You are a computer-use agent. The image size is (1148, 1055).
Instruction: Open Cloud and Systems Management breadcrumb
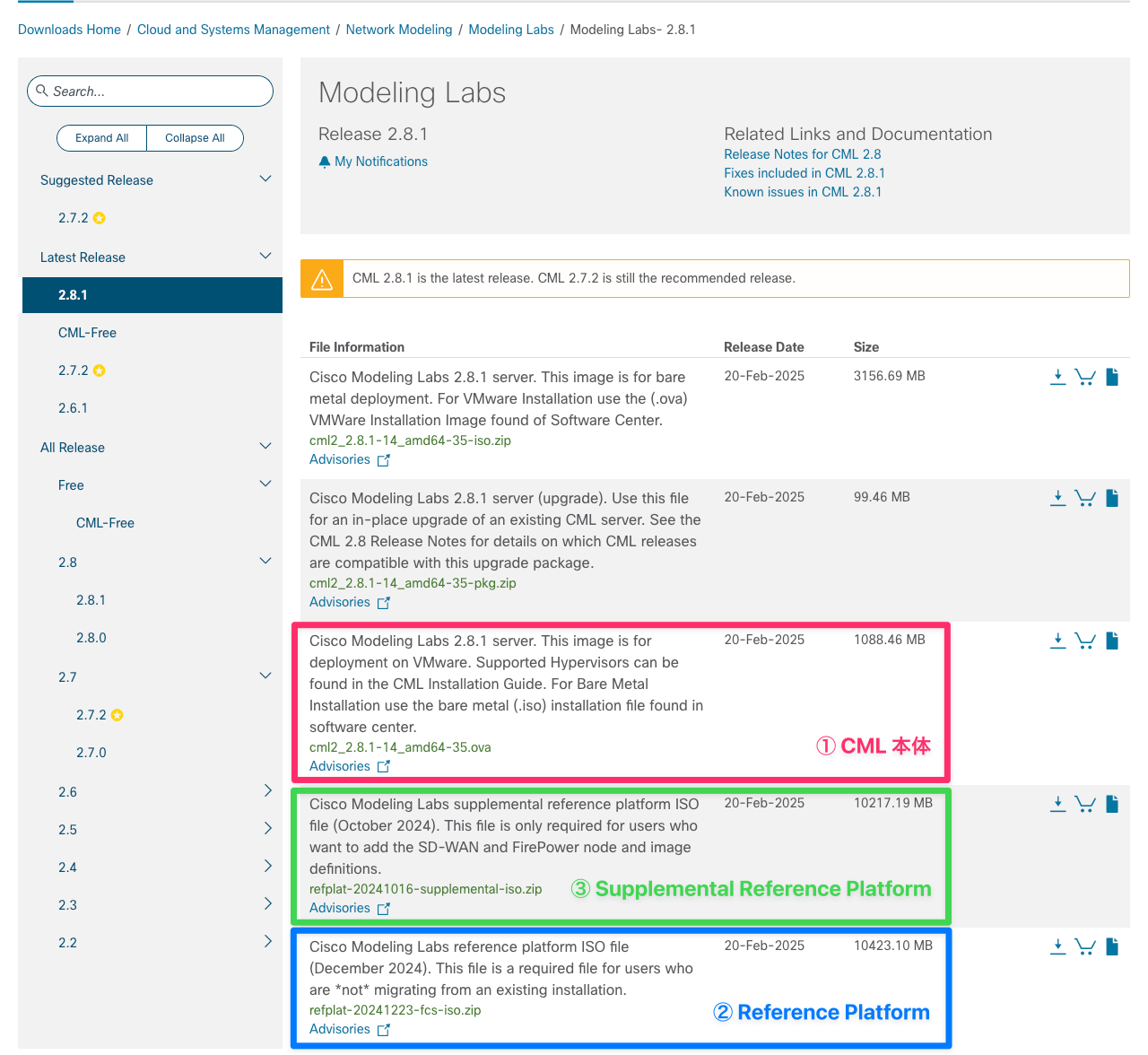pyautogui.click(x=233, y=30)
